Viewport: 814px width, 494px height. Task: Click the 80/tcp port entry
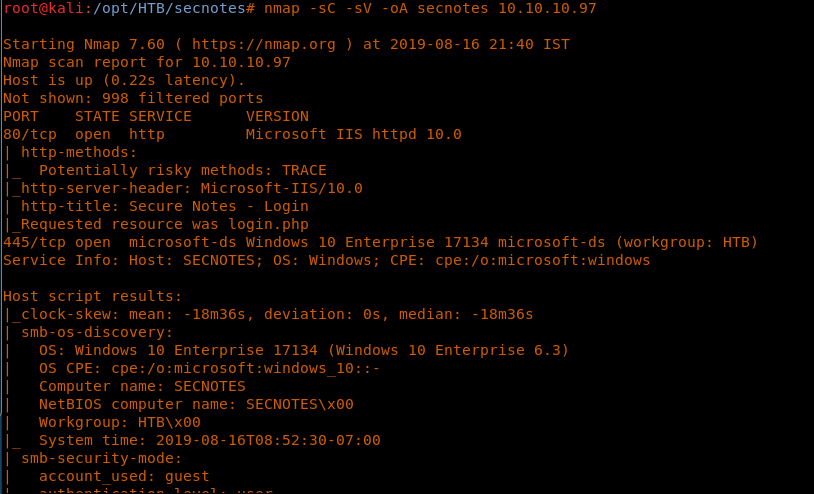25,134
